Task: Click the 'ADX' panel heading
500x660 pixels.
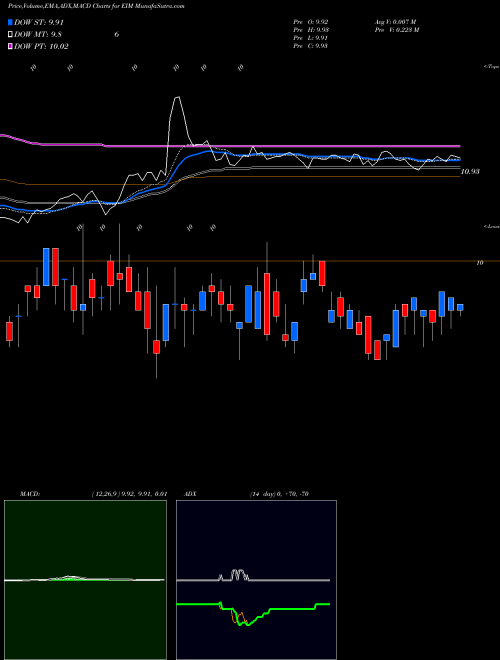Action: pos(189,494)
